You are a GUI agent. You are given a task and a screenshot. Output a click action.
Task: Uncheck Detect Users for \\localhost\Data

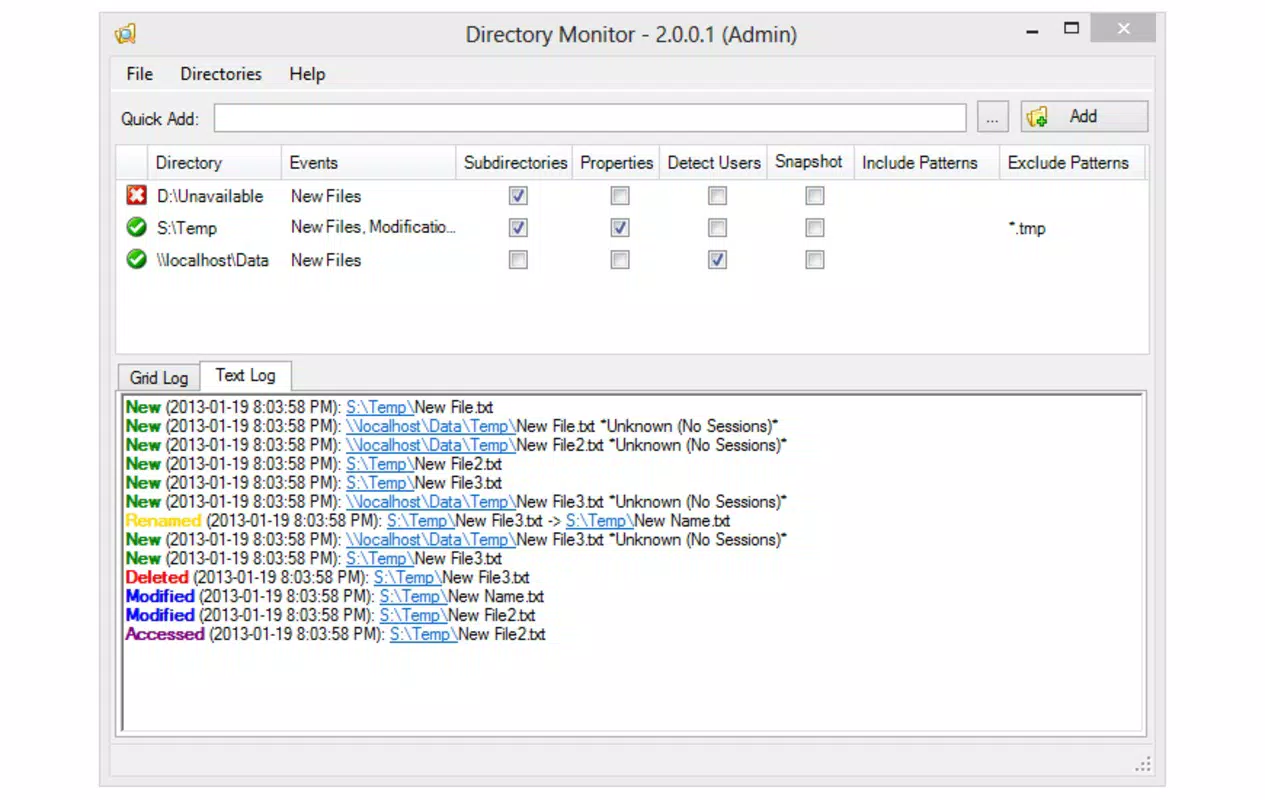pyautogui.click(x=717, y=260)
